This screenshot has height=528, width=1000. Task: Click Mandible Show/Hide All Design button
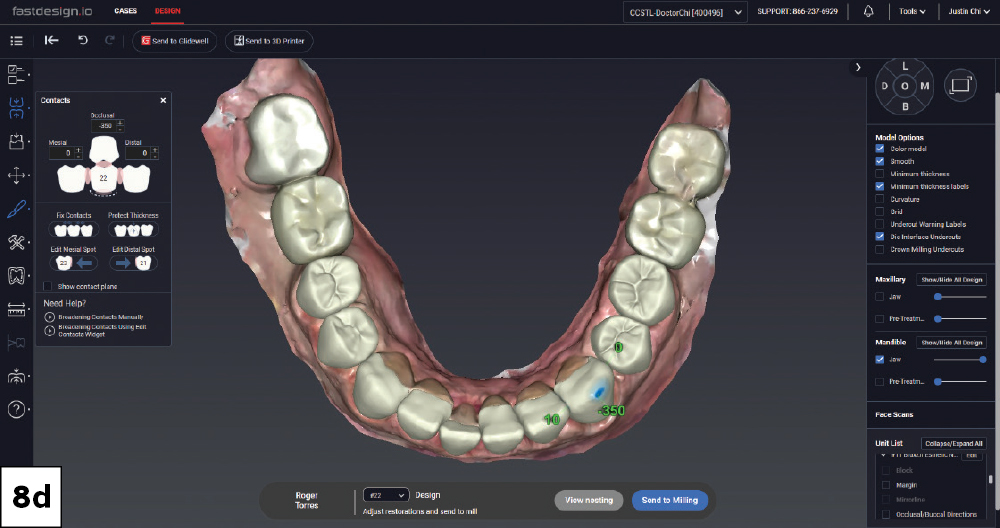[952, 342]
